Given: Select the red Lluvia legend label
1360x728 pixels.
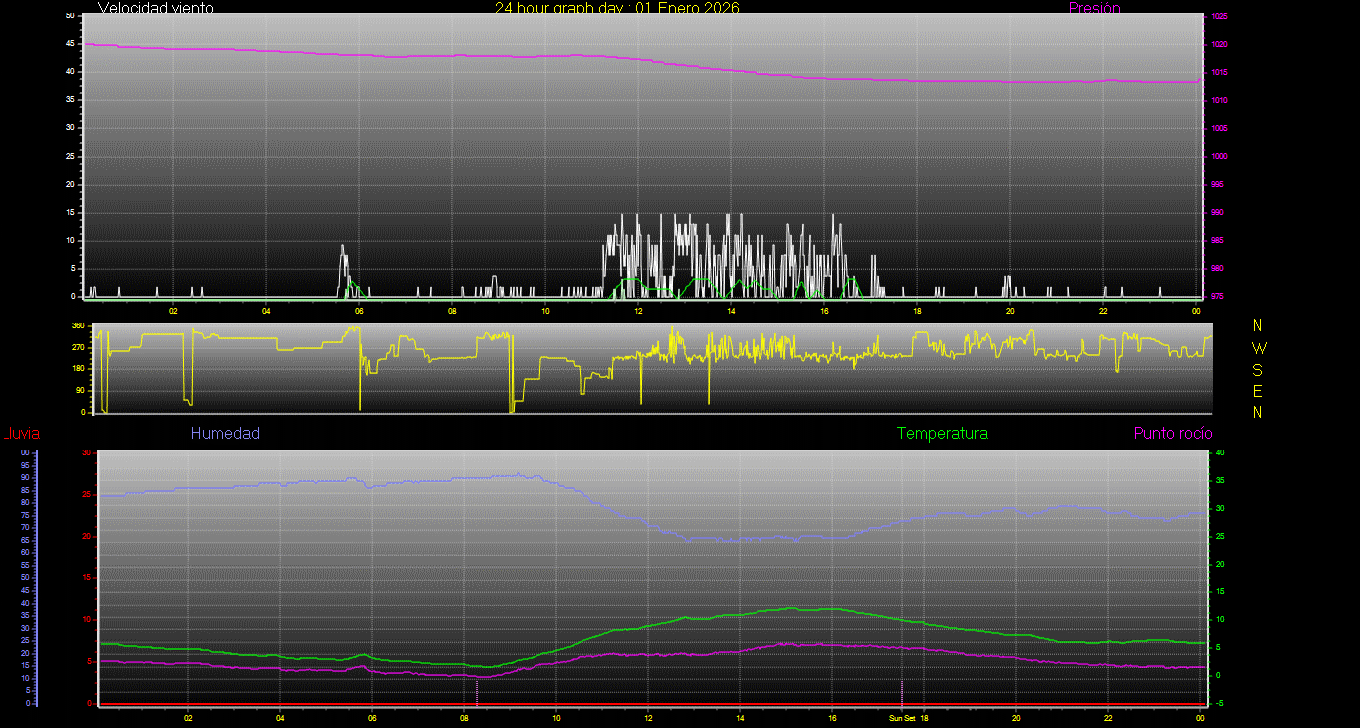Looking at the screenshot, I should tap(21, 434).
